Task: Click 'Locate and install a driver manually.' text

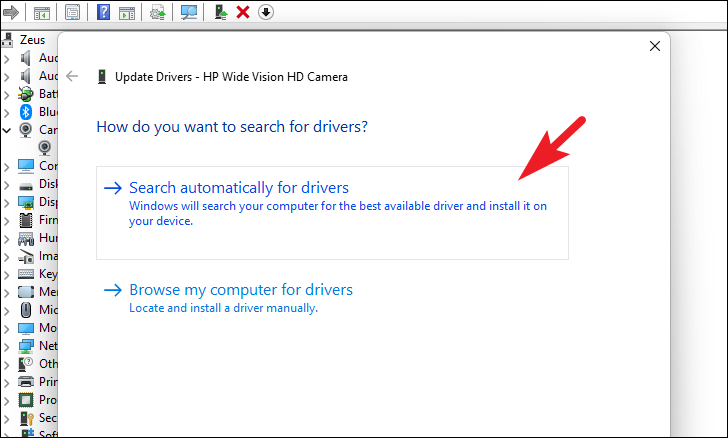Action: [223, 308]
